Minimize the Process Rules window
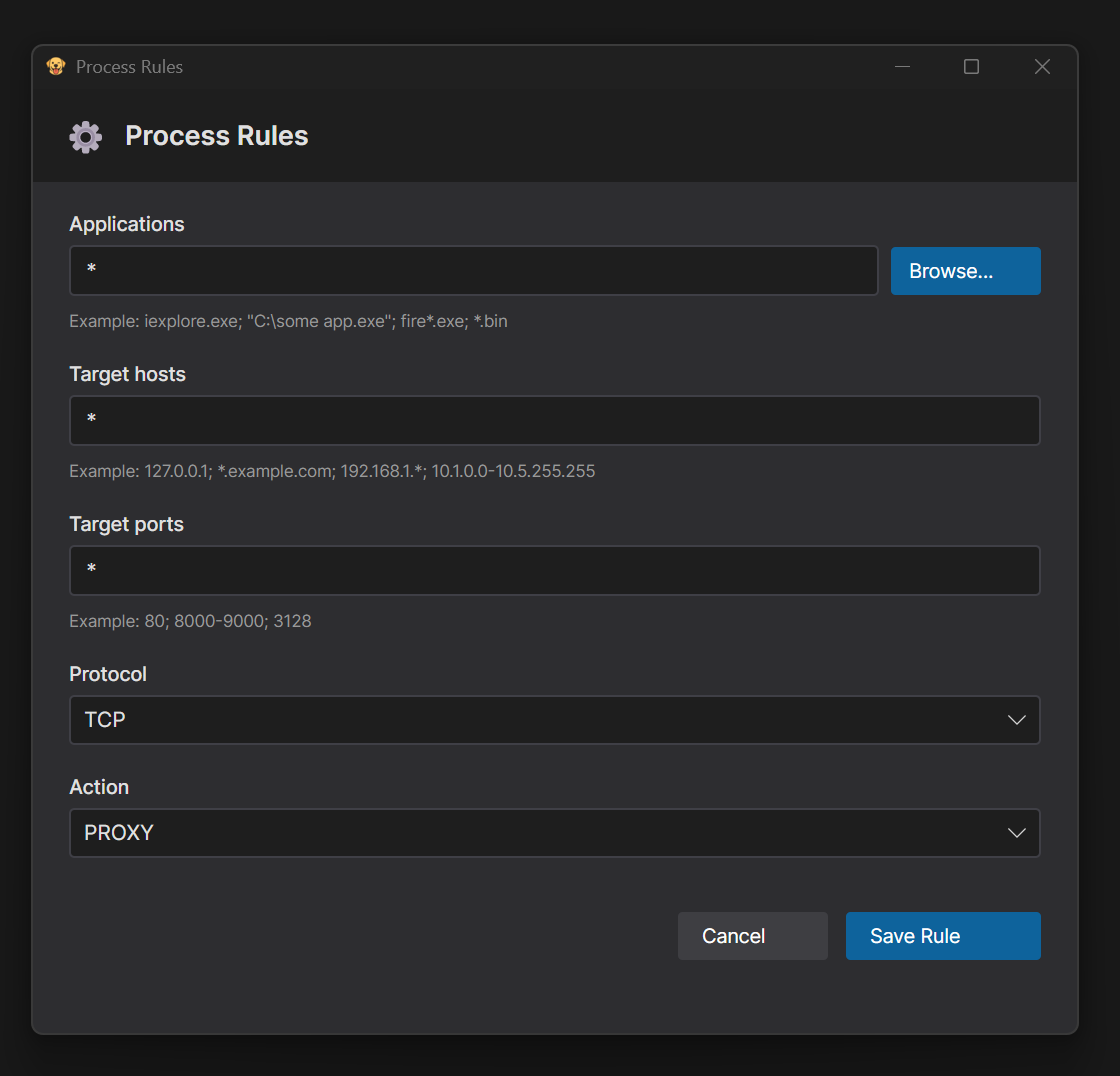 pyautogui.click(x=902, y=66)
